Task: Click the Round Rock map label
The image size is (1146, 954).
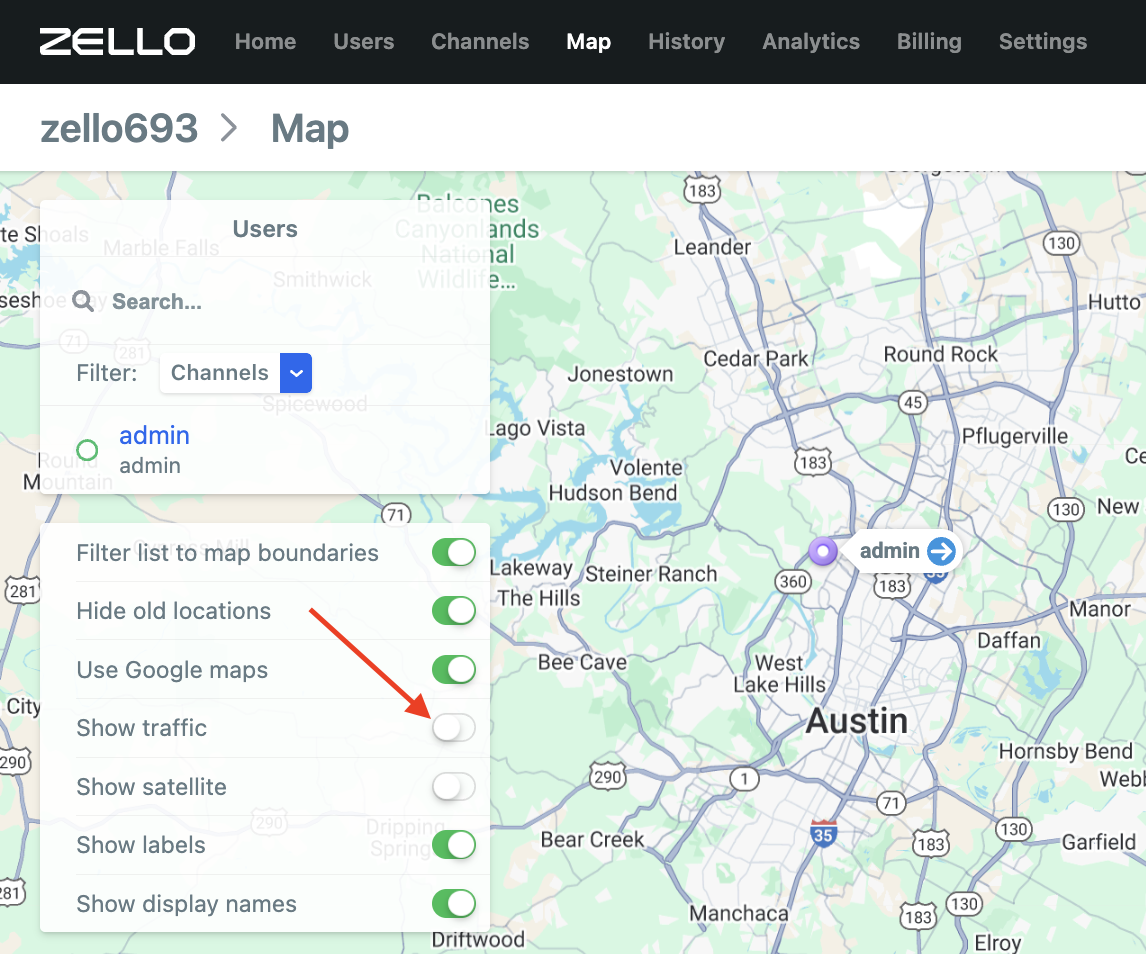Action: [x=941, y=354]
